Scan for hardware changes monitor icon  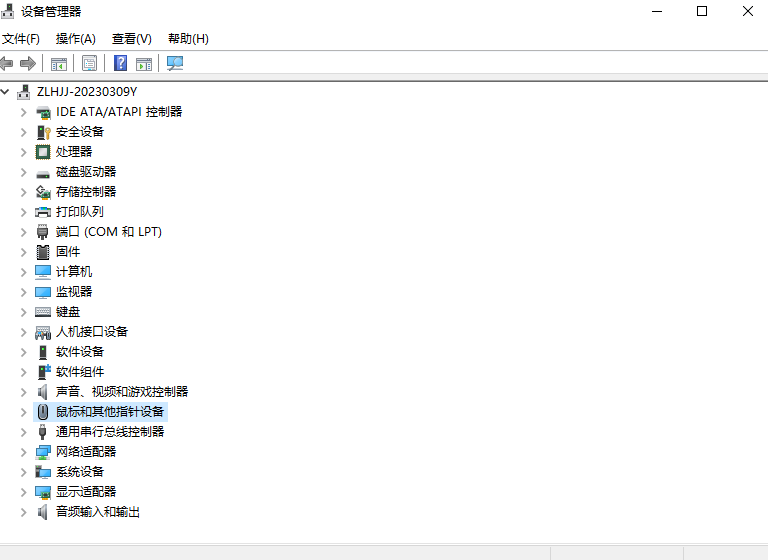point(175,63)
